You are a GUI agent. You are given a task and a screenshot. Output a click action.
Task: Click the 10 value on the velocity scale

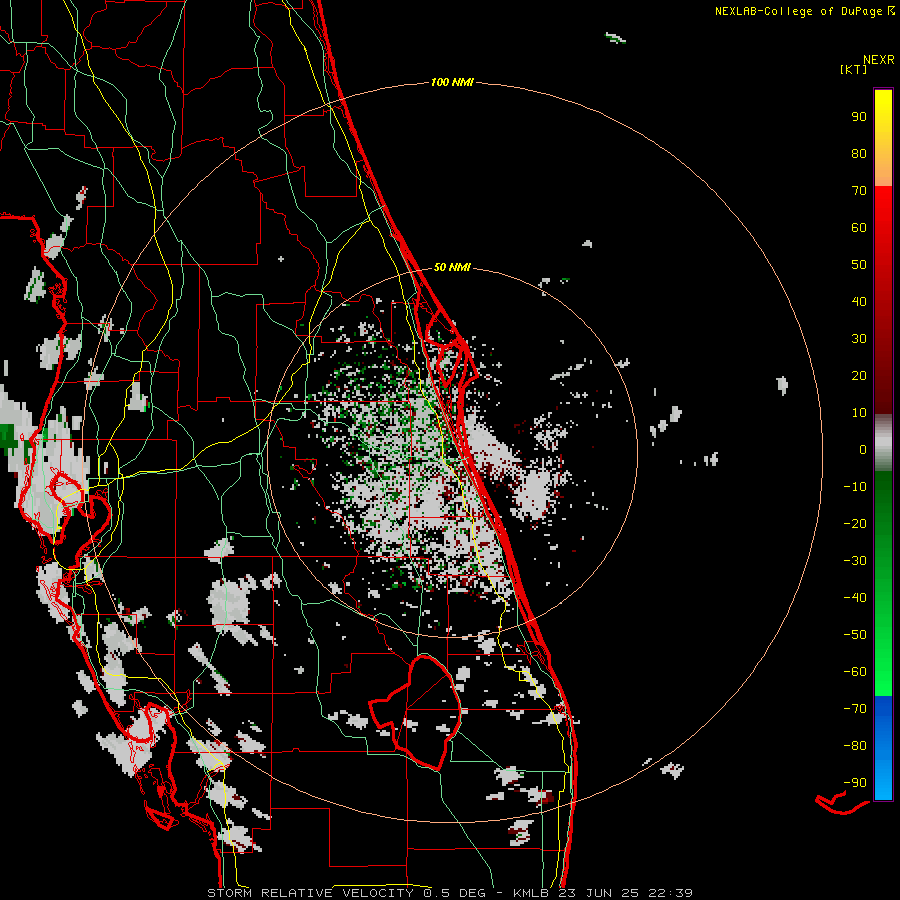[859, 413]
